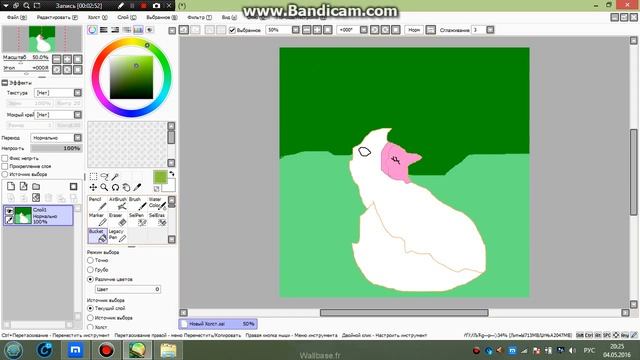Open the Холст menu

click(x=97, y=18)
